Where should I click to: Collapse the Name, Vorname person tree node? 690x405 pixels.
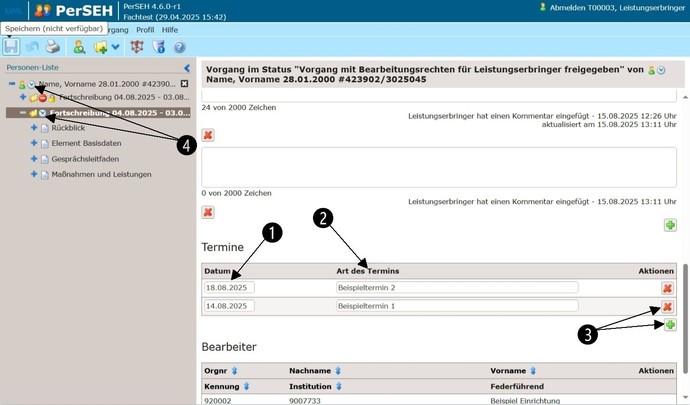click(x=12, y=84)
